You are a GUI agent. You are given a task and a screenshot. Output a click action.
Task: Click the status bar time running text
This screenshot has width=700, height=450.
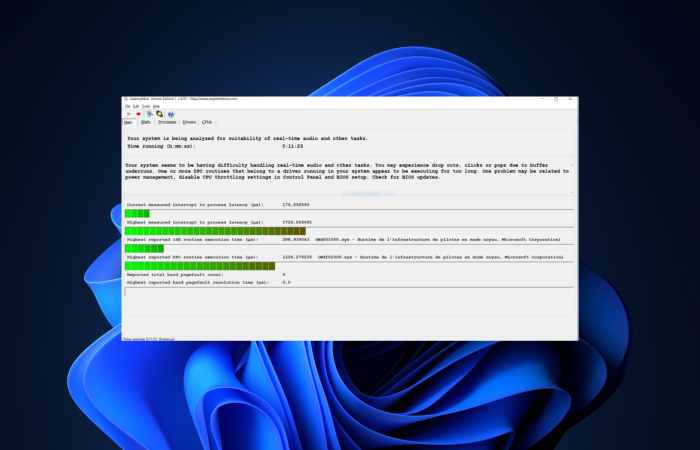[148, 339]
